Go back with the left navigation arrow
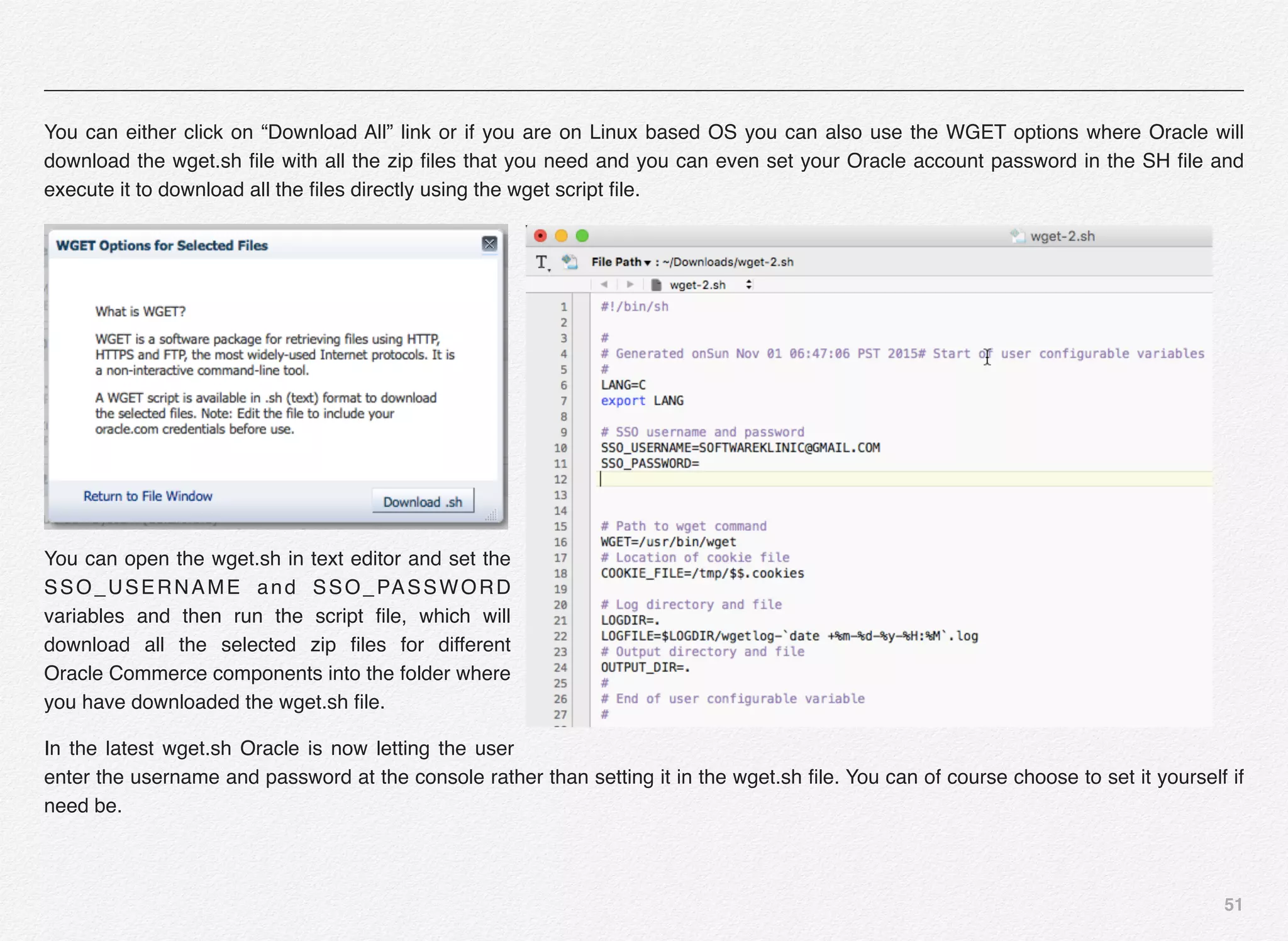 pyautogui.click(x=604, y=284)
